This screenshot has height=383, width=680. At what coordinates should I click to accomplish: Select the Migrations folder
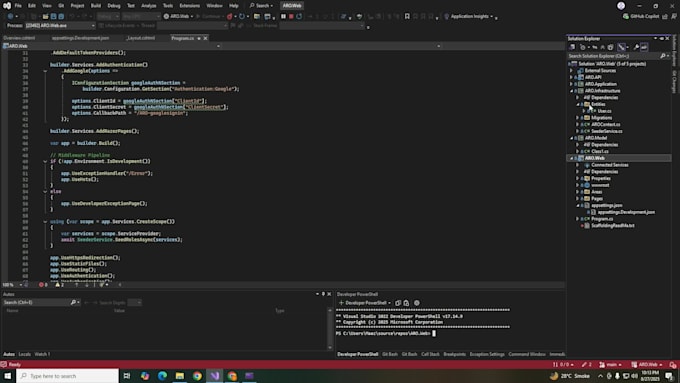[x=601, y=118]
